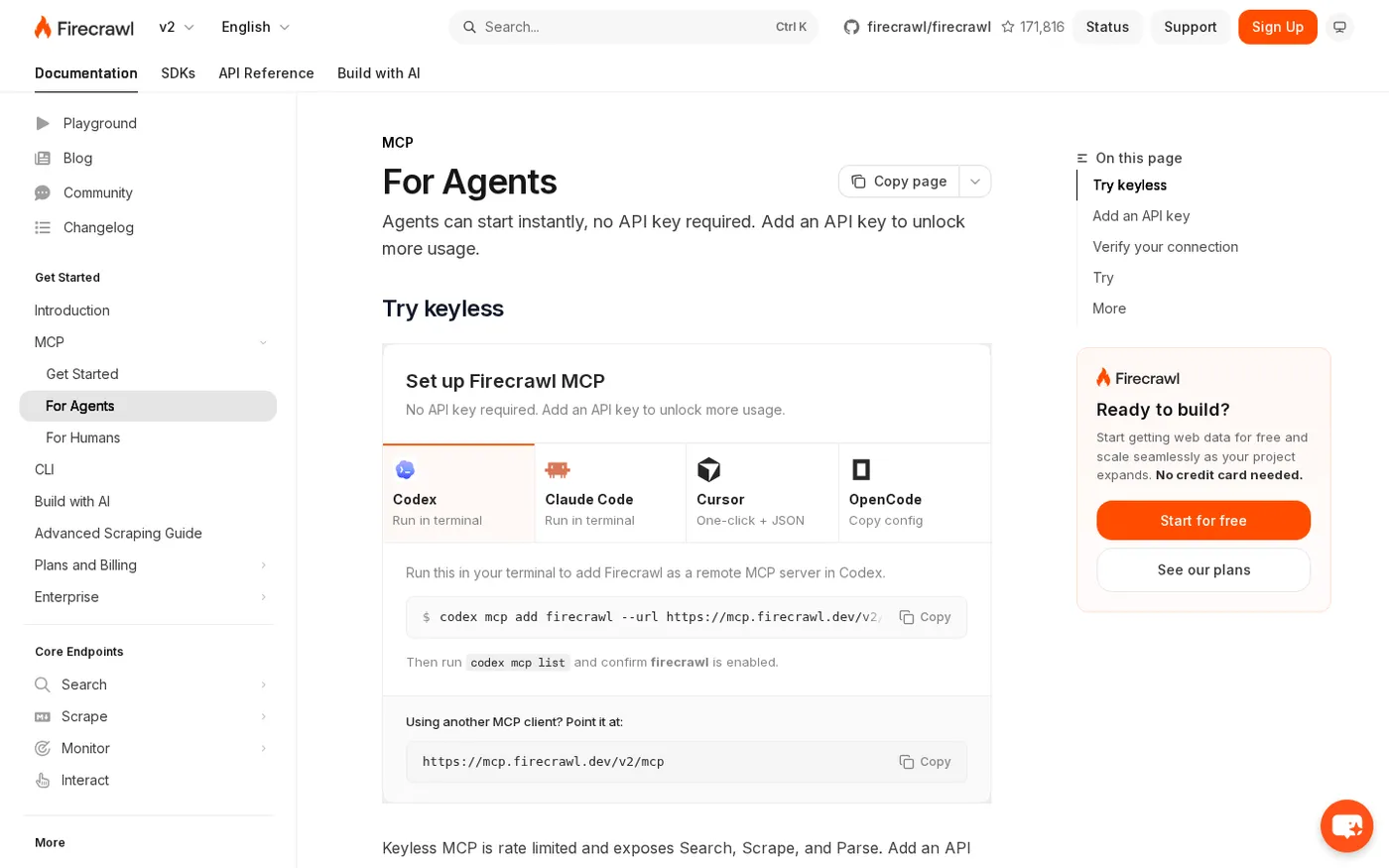
Task: Click the star icon beside 171,816
Action: click(x=1008, y=27)
